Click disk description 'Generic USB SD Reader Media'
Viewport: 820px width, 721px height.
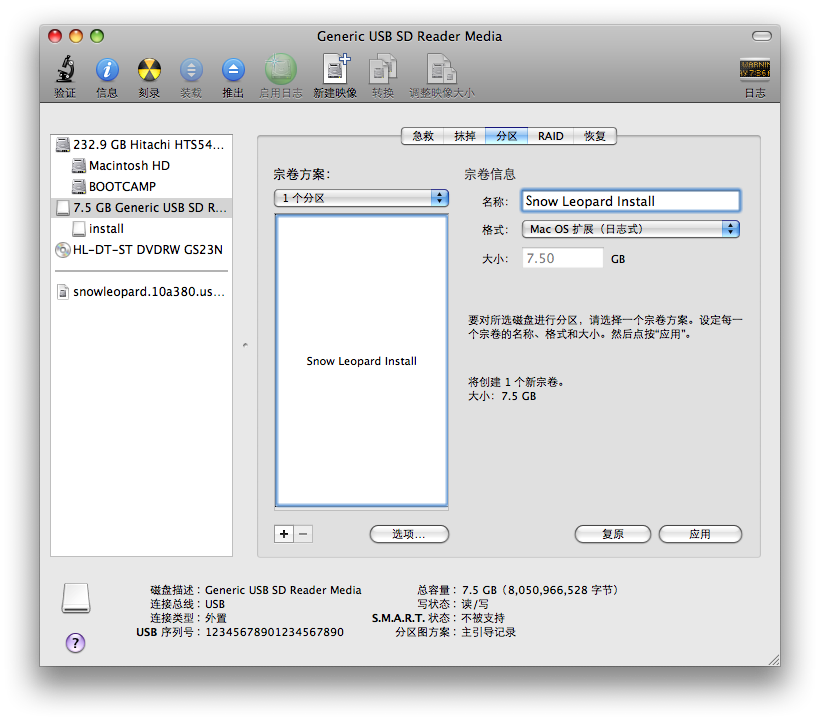(283, 590)
